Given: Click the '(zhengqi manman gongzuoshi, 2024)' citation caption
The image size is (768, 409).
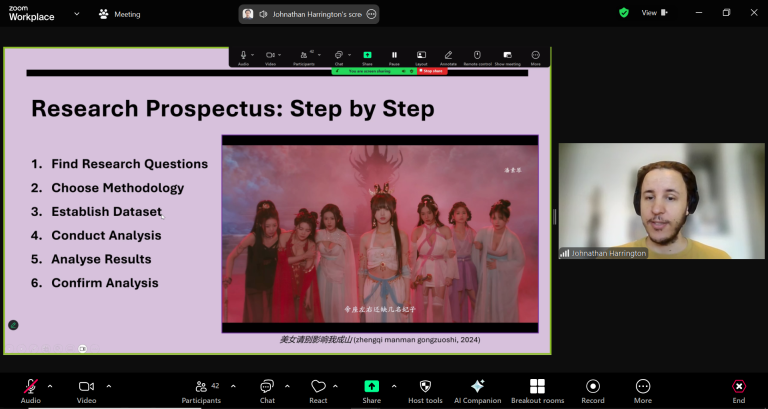Looking at the screenshot, I should [417, 339].
